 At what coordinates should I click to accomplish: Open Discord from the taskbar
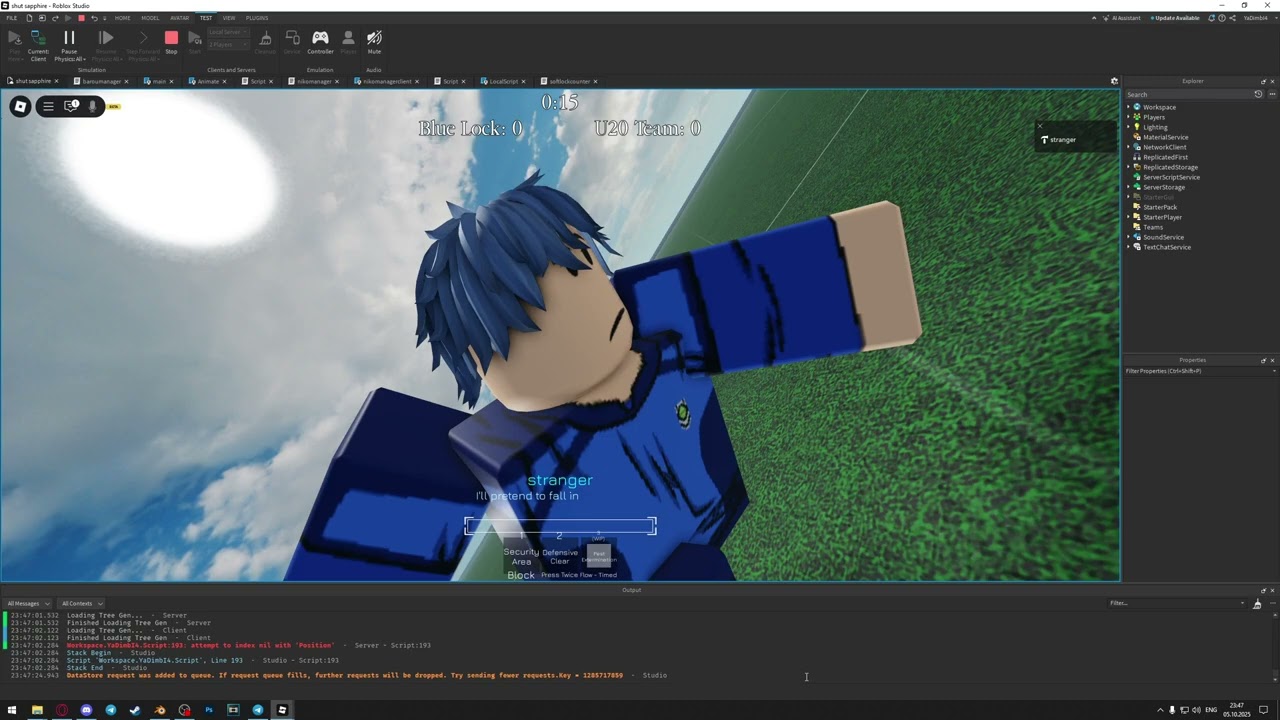coord(86,710)
